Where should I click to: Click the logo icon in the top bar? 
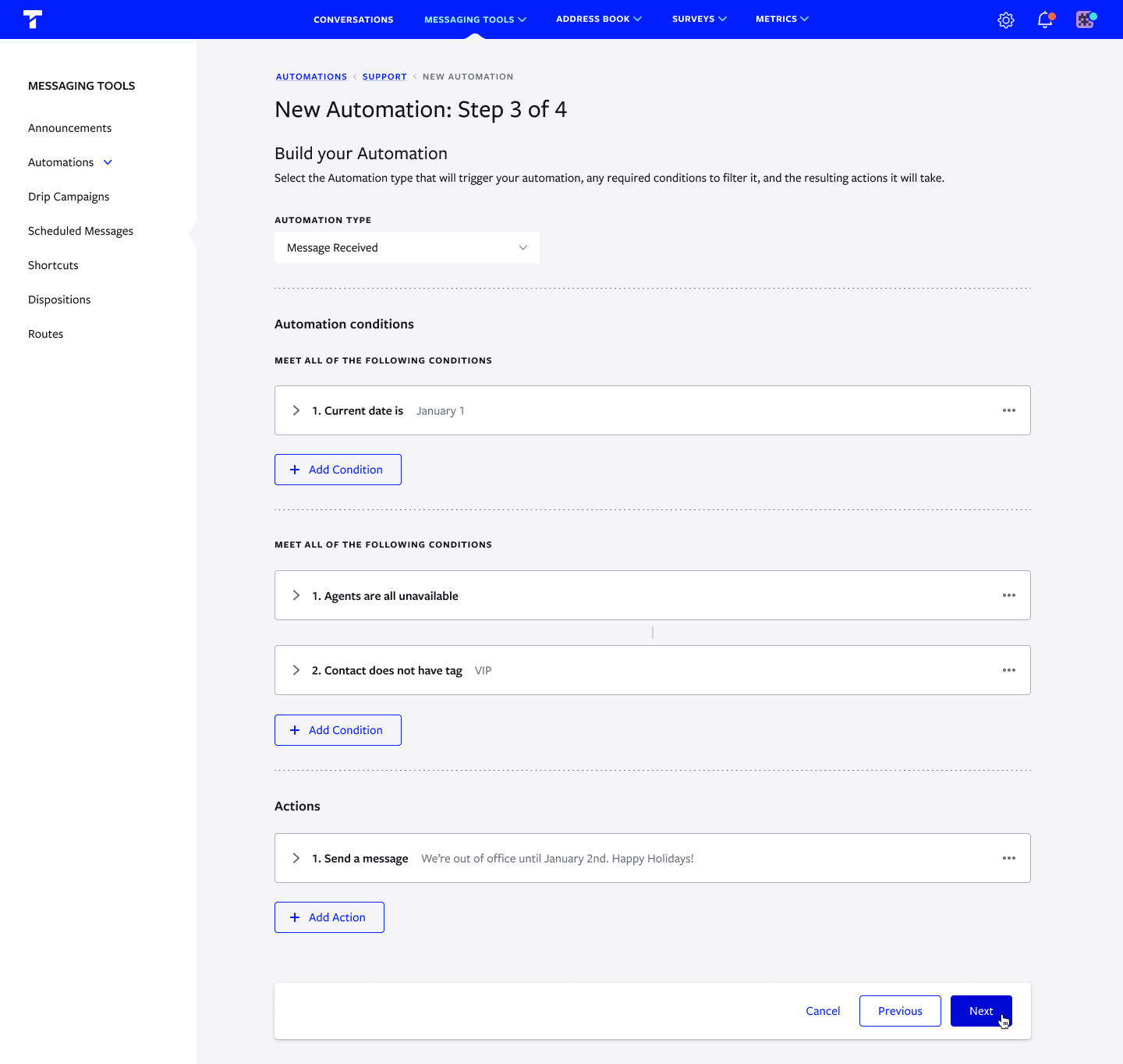33,20
